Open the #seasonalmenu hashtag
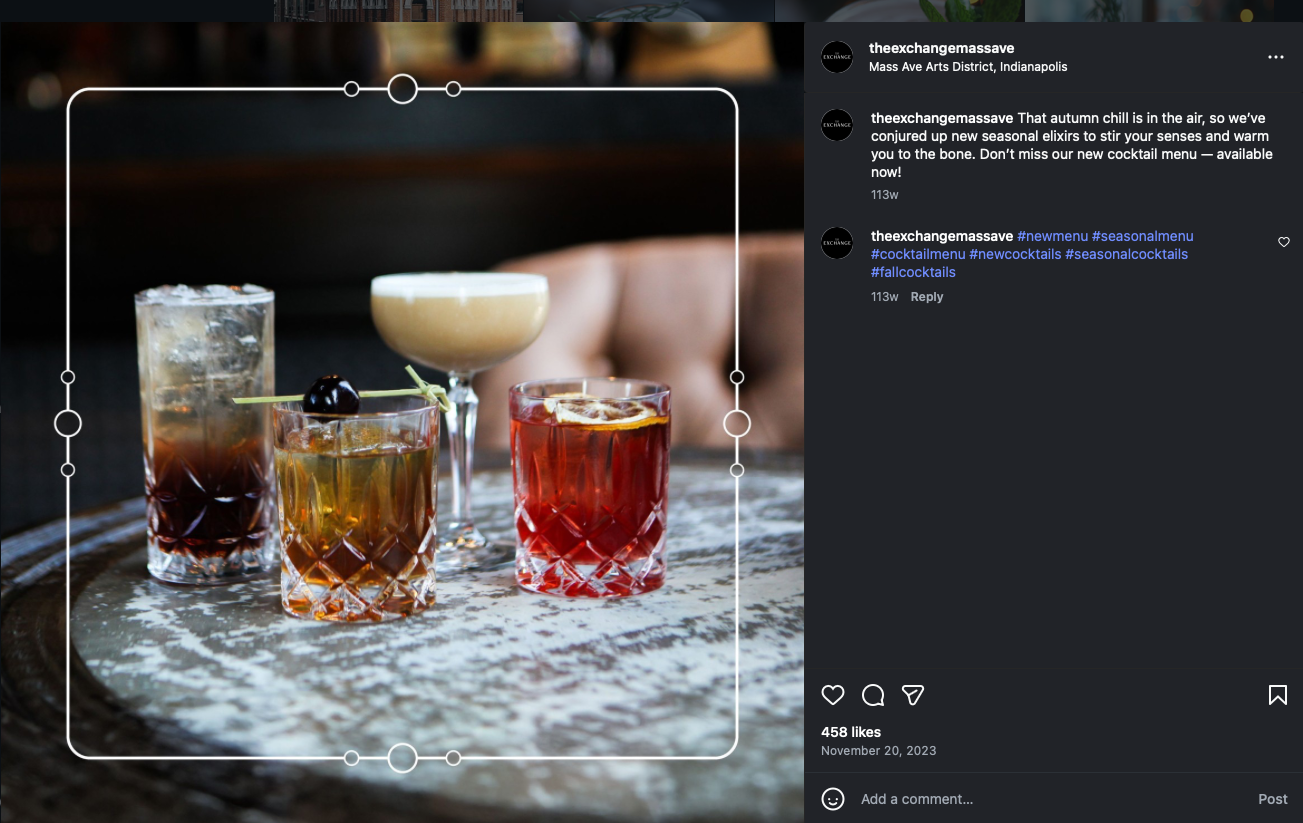This screenshot has height=823, width=1303. [1142, 236]
